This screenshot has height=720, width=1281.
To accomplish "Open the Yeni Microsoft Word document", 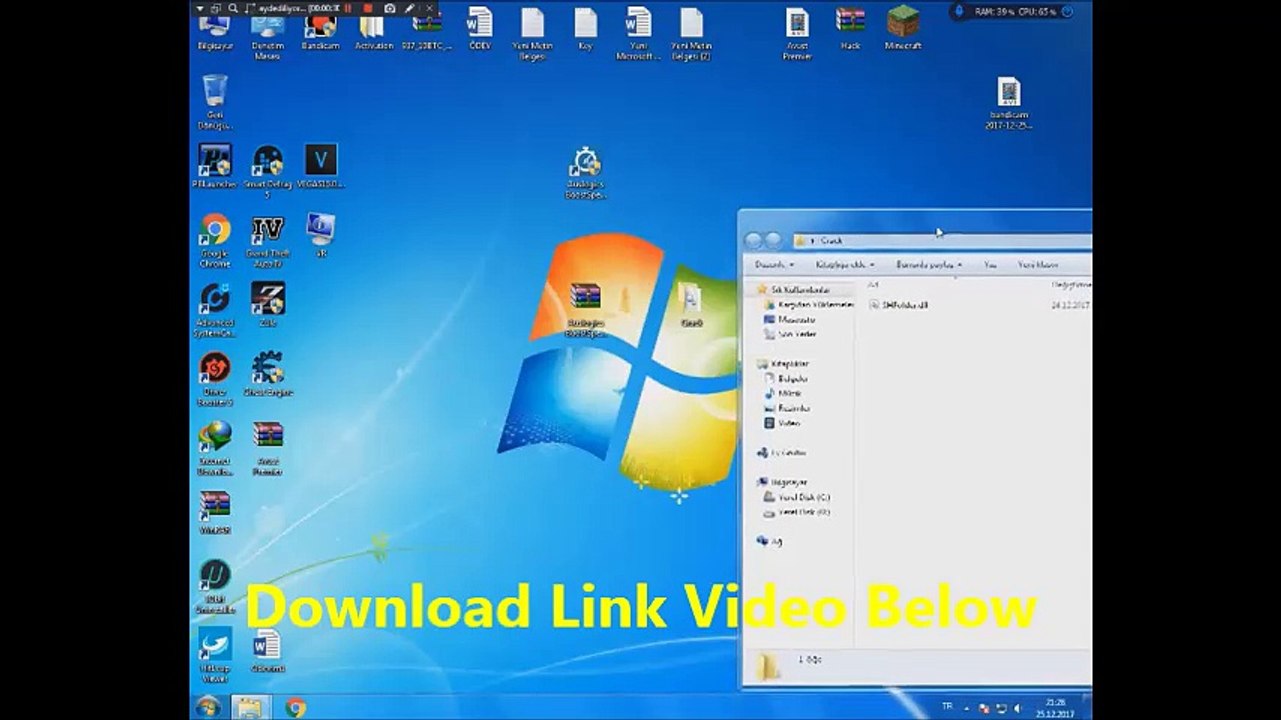I will (x=638, y=33).
